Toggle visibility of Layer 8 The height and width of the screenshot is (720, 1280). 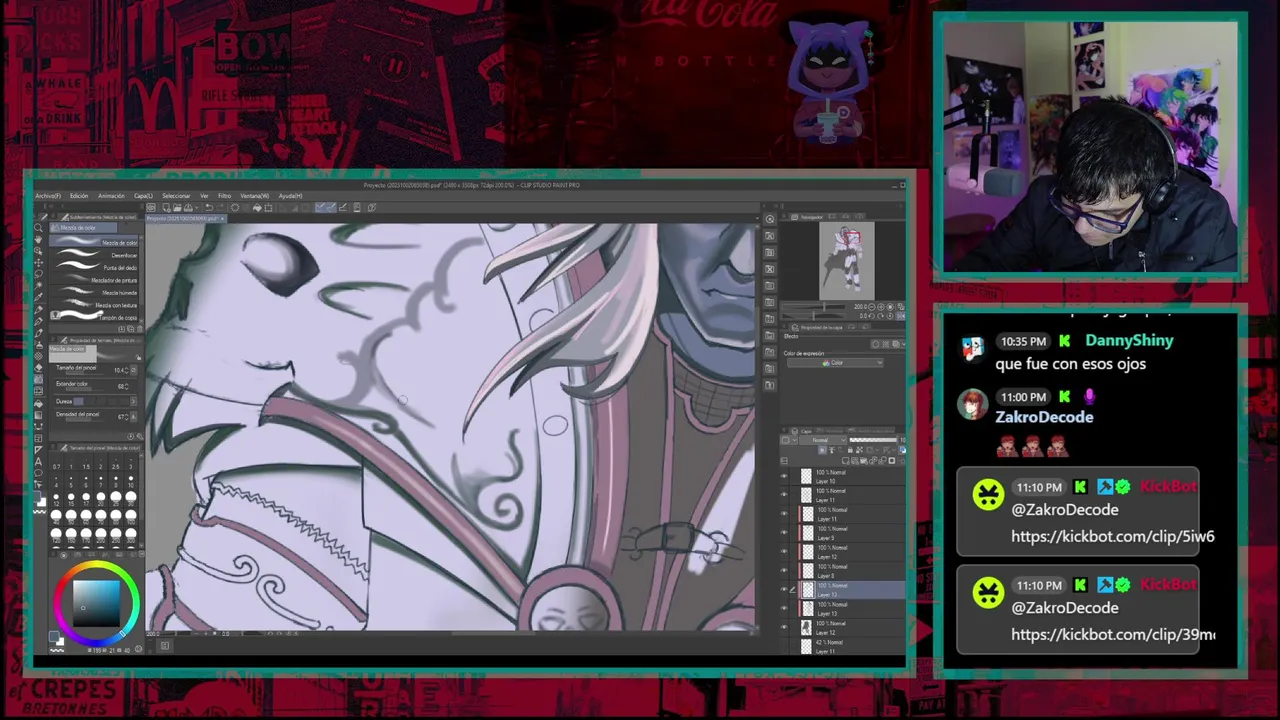784,571
